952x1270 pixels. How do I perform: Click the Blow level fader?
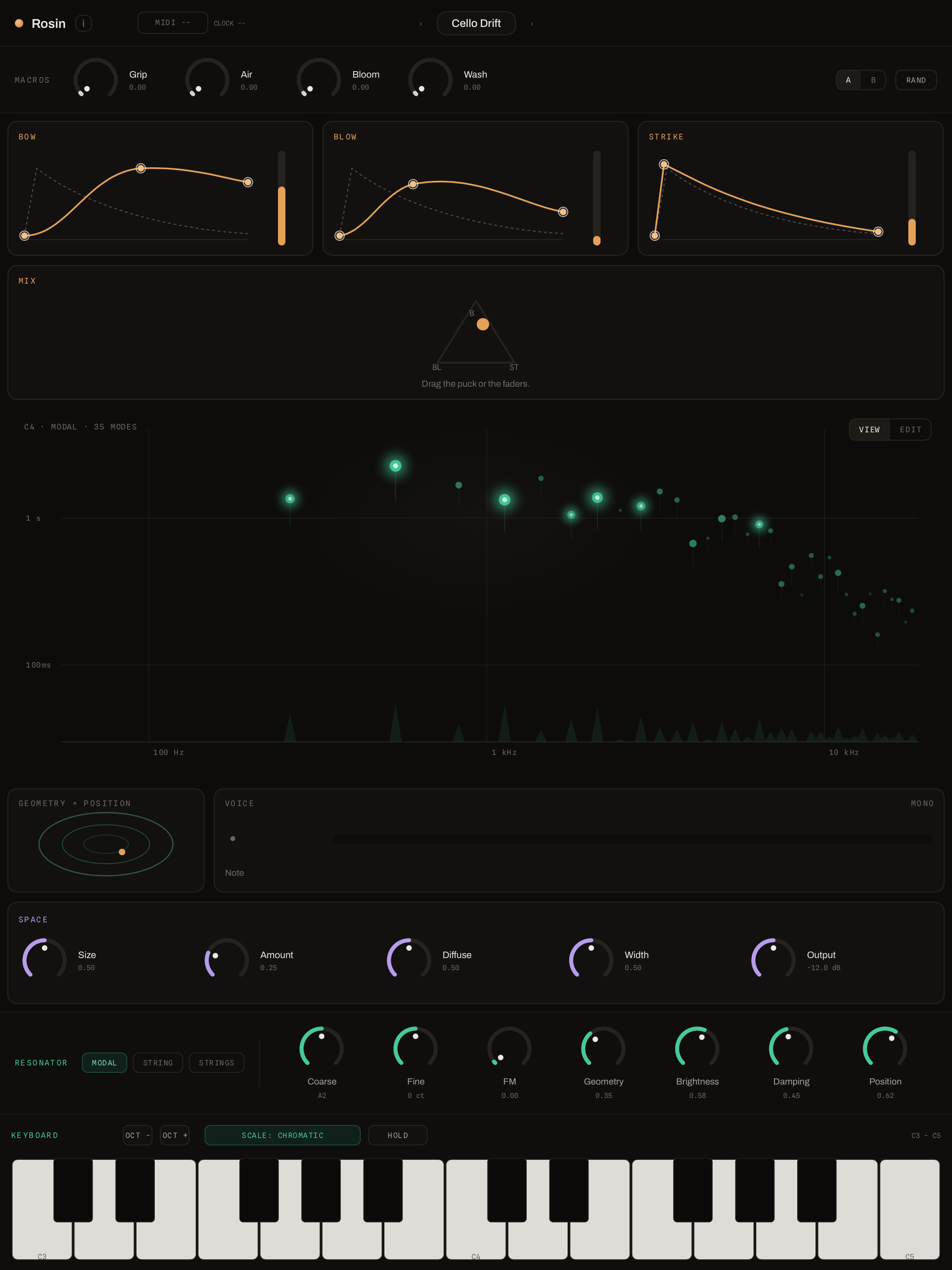[596, 198]
